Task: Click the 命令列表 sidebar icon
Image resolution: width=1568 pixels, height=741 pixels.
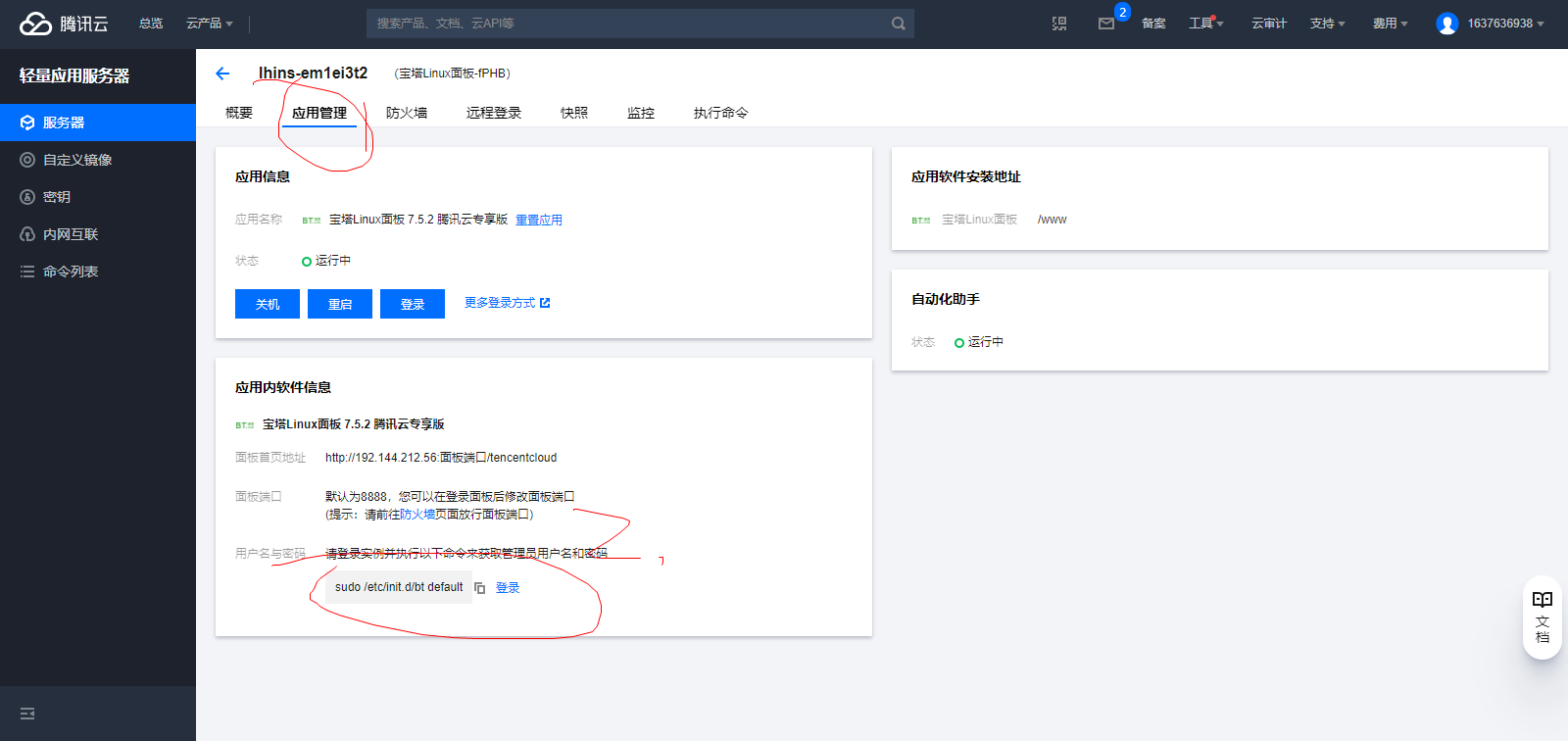Action: 27,272
